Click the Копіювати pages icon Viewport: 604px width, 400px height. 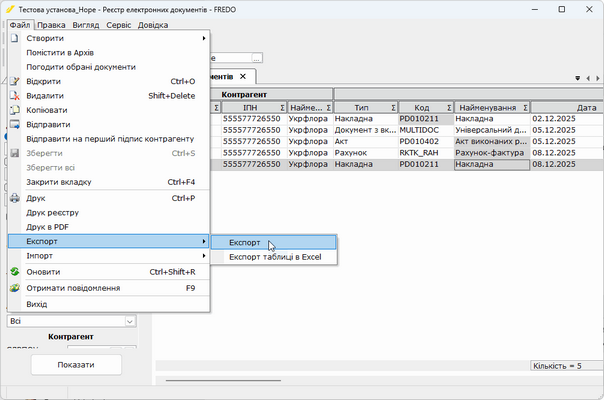tap(15, 110)
